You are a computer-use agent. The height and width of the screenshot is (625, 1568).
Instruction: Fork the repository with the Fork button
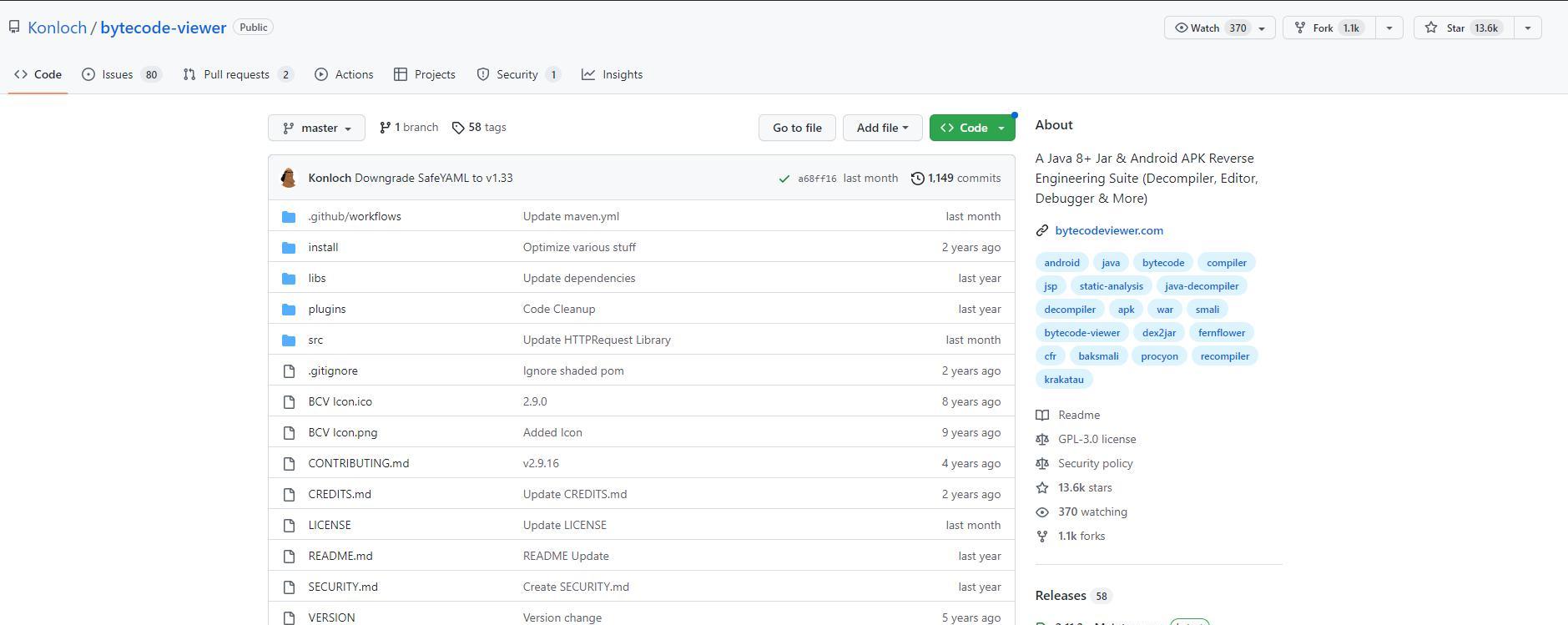(x=1329, y=28)
